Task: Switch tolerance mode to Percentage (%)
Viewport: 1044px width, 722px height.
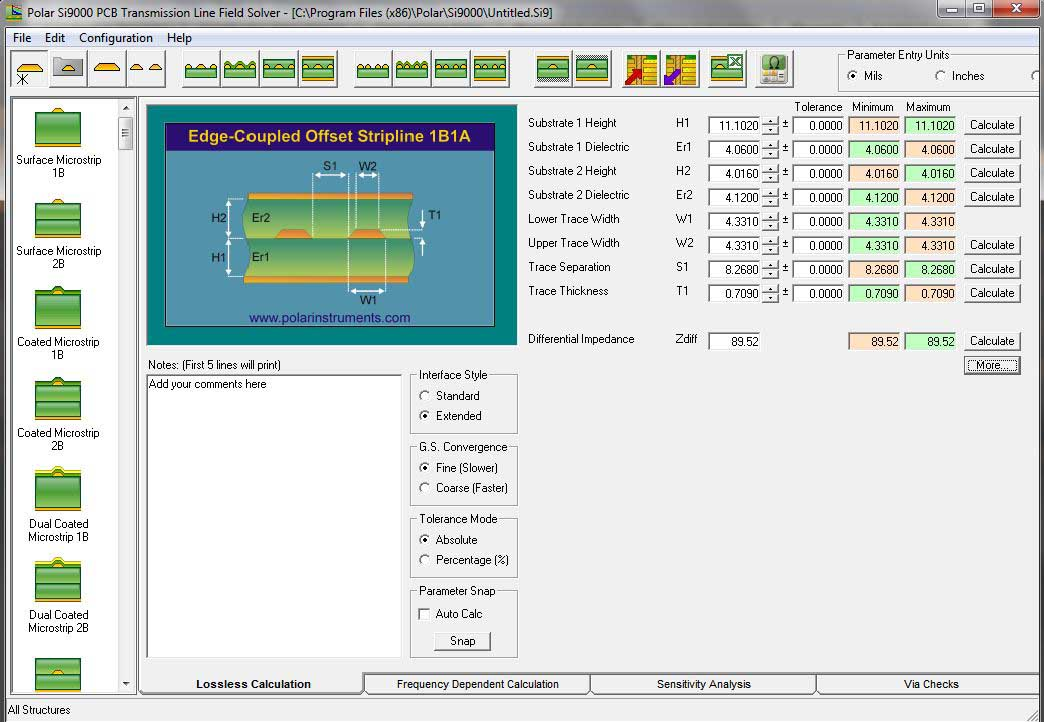Action: (x=425, y=560)
